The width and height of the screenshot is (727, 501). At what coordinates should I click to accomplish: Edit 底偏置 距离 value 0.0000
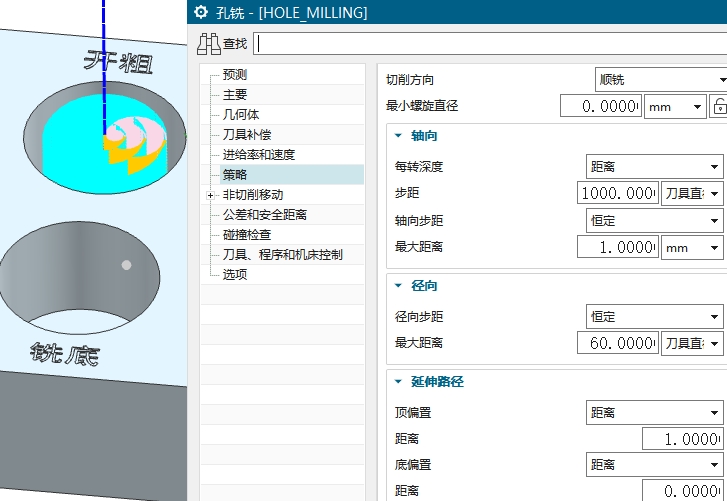(682, 490)
